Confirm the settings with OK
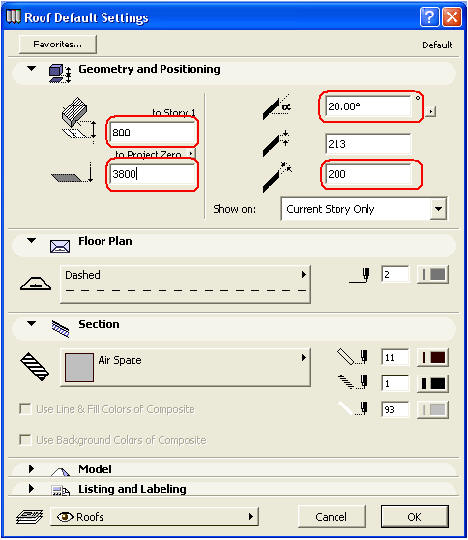The image size is (468, 540). 415,517
